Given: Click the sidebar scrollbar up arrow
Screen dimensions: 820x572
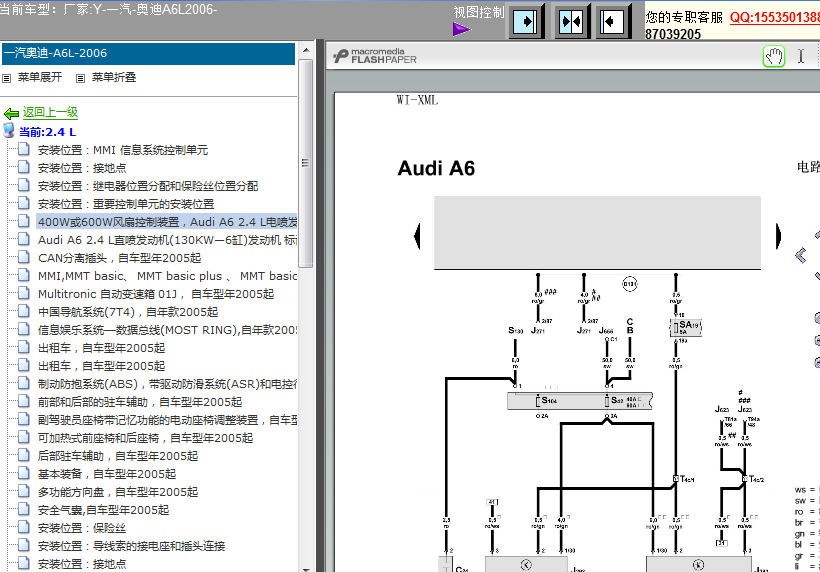Looking at the screenshot, I should tap(306, 50).
